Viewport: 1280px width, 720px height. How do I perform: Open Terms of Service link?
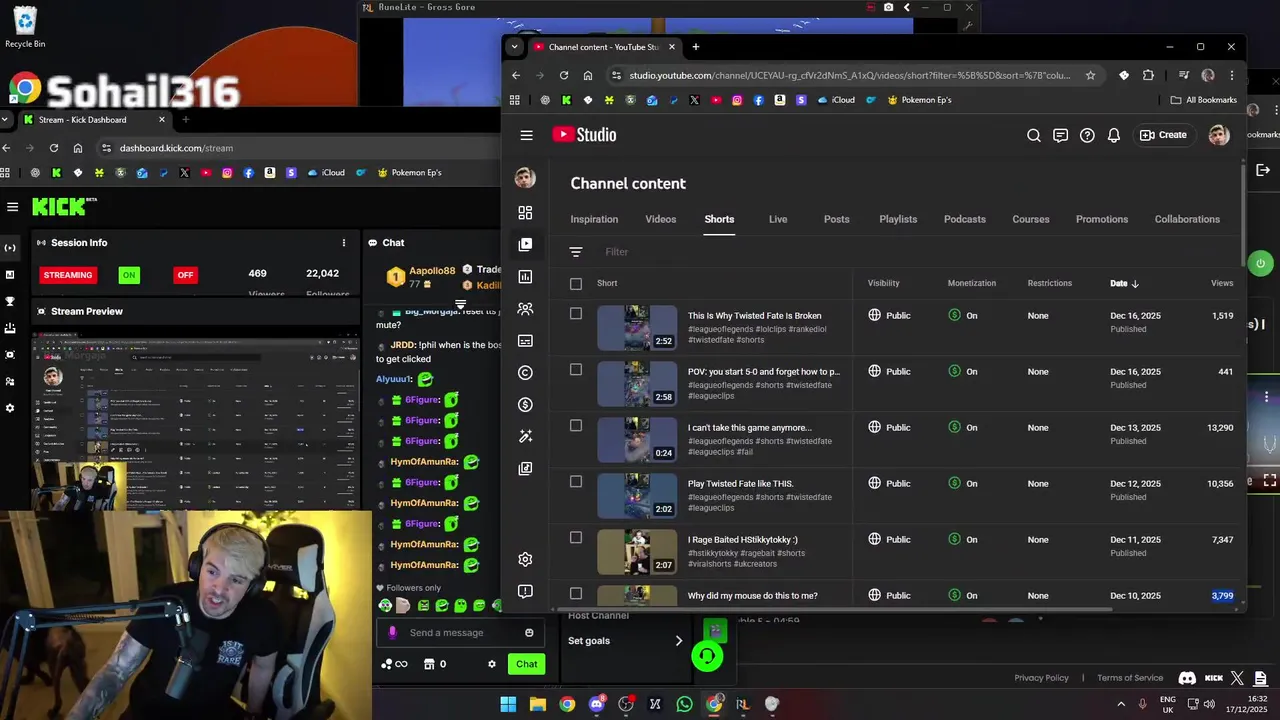[1130, 678]
